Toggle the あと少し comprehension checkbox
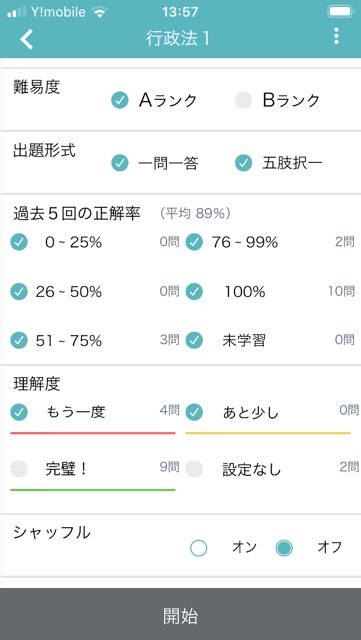 pos(194,412)
